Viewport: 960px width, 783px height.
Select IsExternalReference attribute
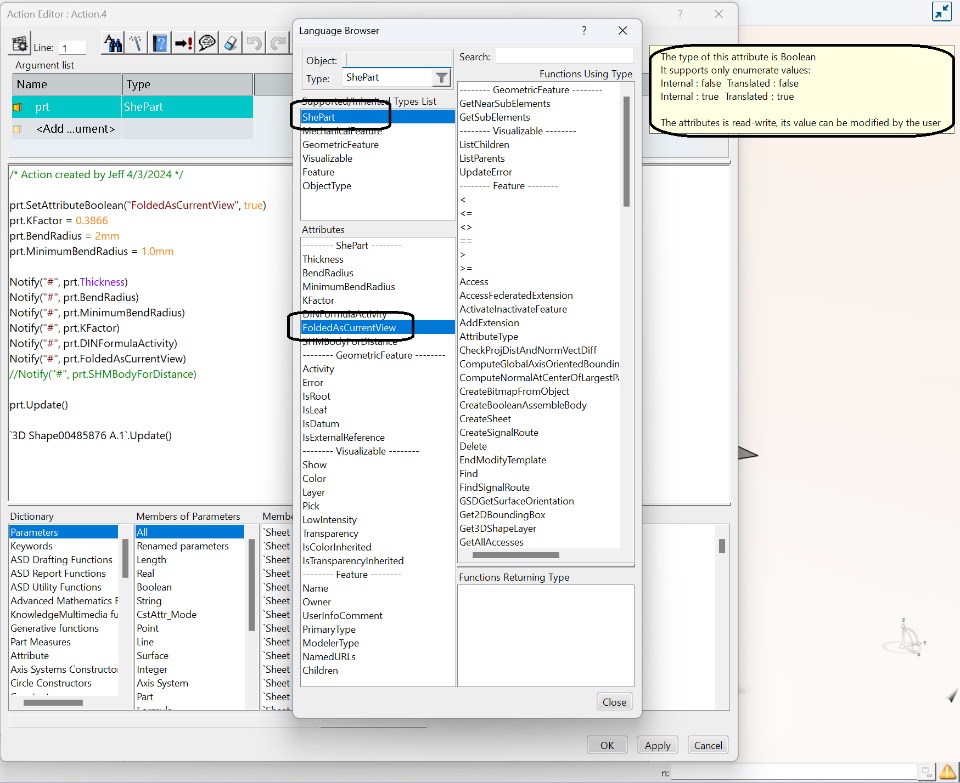tap(343, 437)
